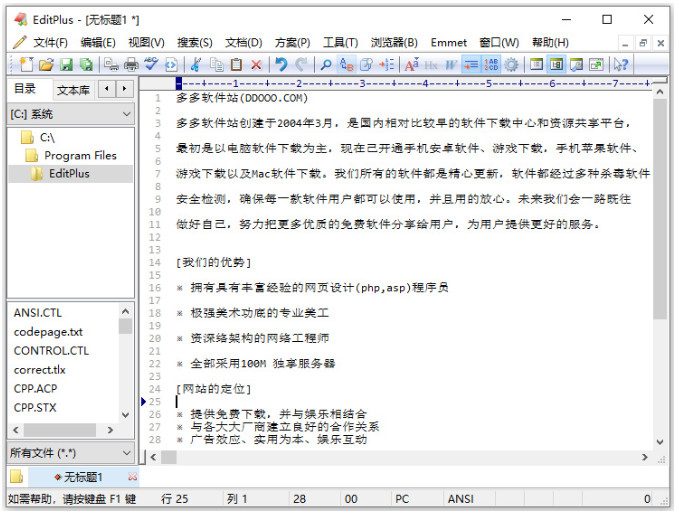Select correct.tlx in the file list
The width and height of the screenshot is (679, 518).
coord(39,370)
